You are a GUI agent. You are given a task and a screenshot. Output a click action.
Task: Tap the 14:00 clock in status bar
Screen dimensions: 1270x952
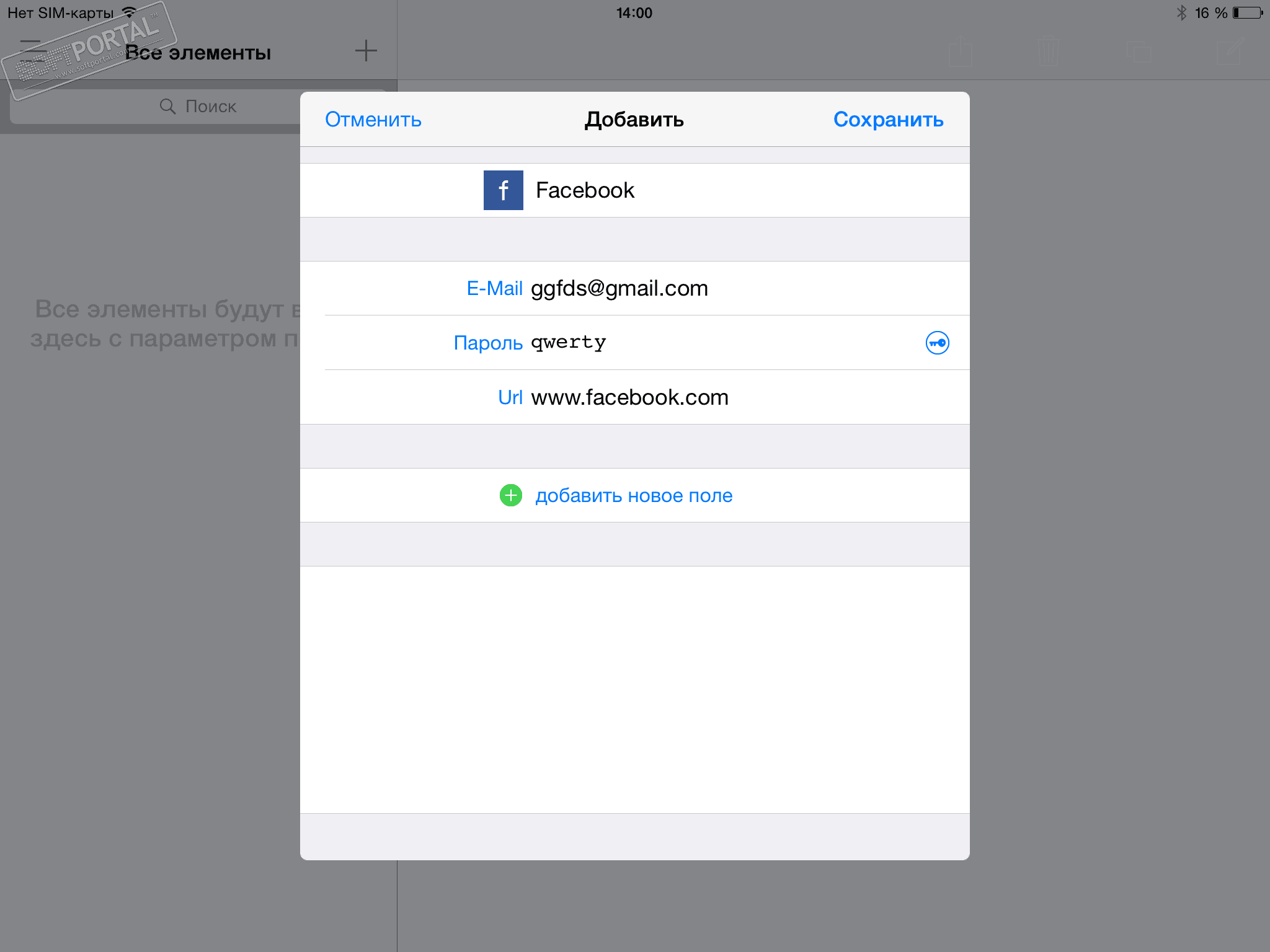(634, 13)
